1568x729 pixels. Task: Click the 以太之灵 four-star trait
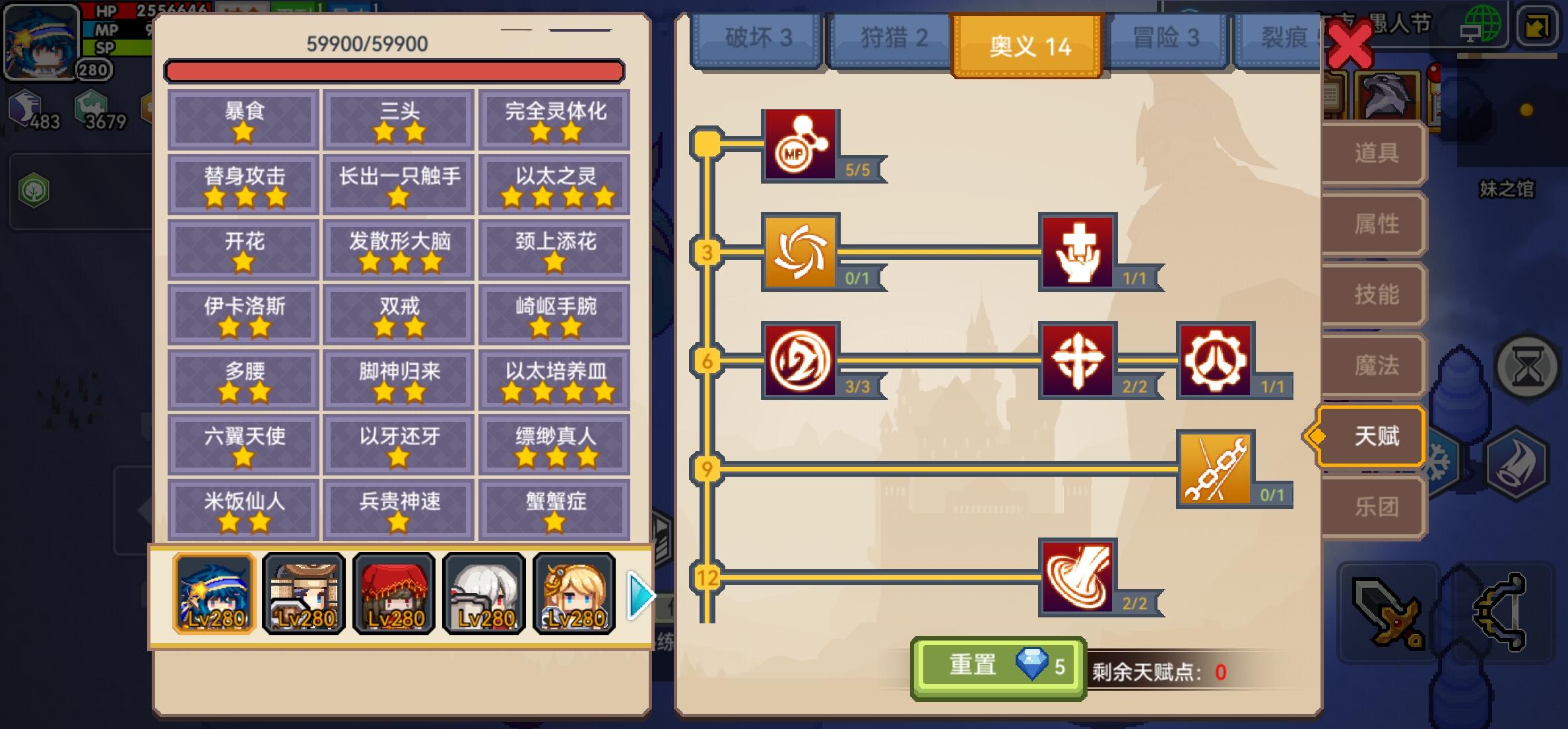(x=554, y=185)
